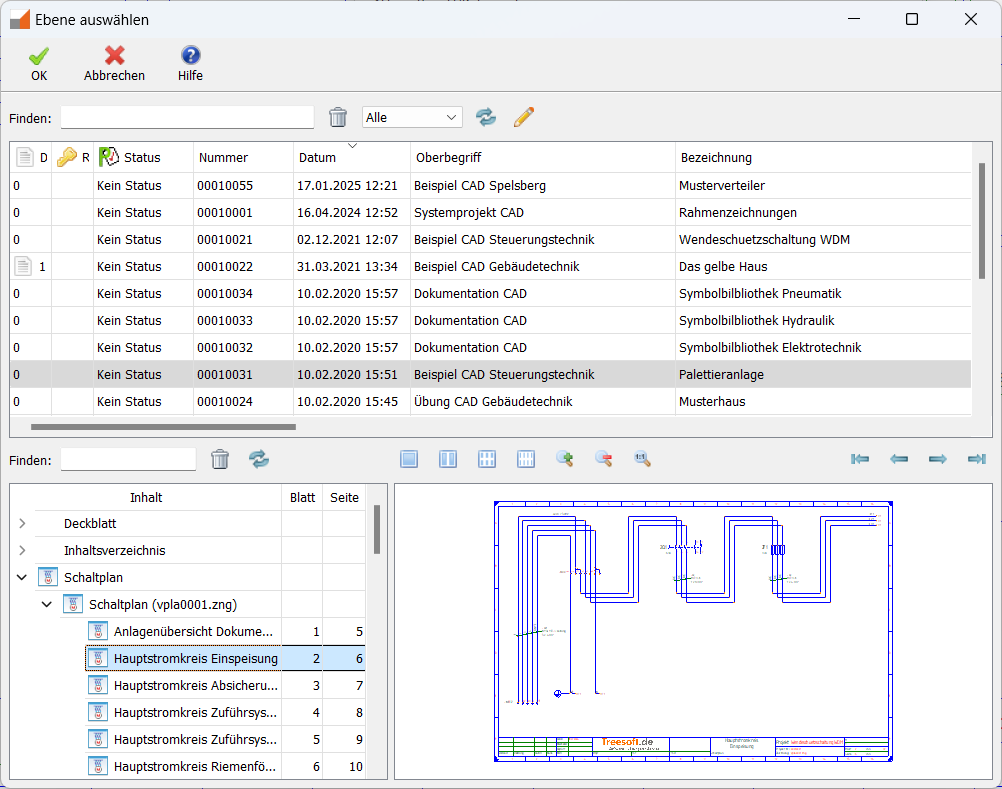Switch the preview to six-page grid layout
Screen dimensions: 1002x789
pyautogui.click(x=487, y=459)
